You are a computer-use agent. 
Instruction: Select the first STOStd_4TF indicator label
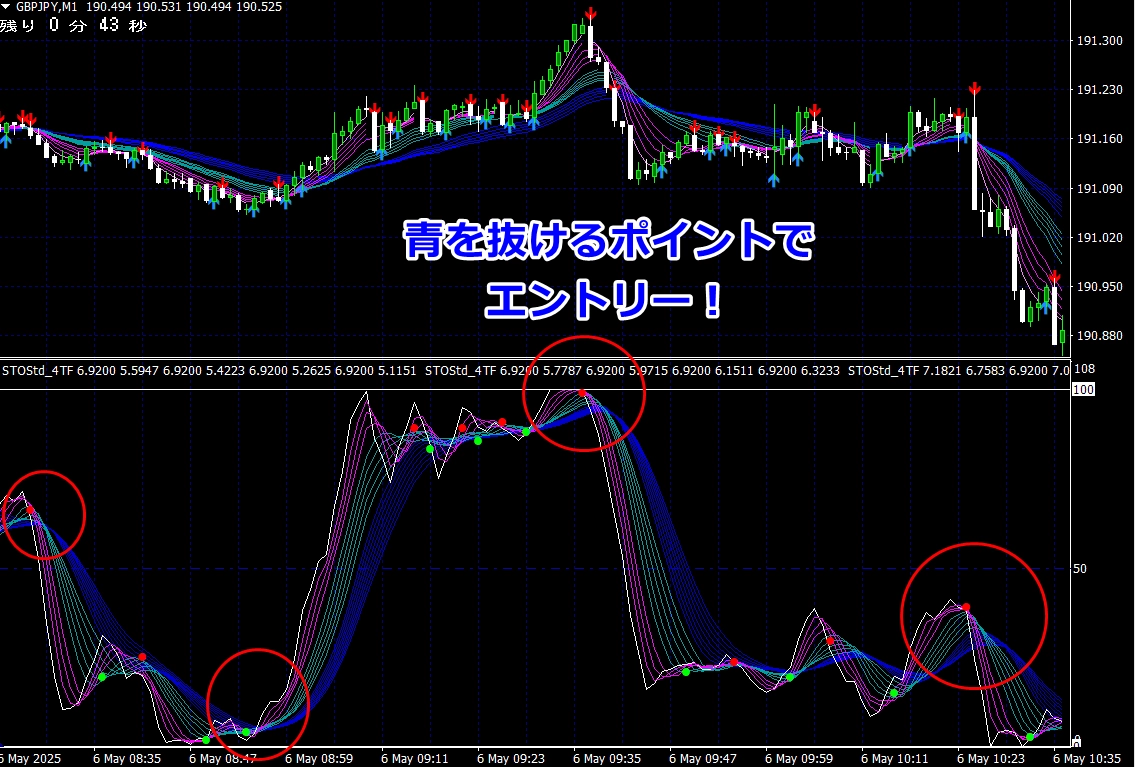click(x=38, y=371)
